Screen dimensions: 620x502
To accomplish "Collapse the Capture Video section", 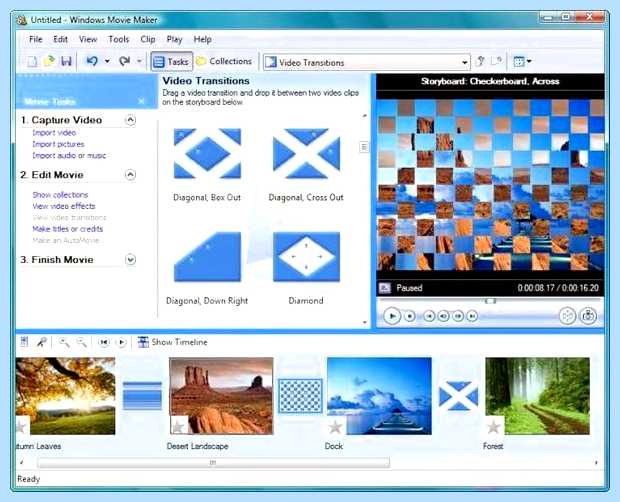I will tap(130, 120).
